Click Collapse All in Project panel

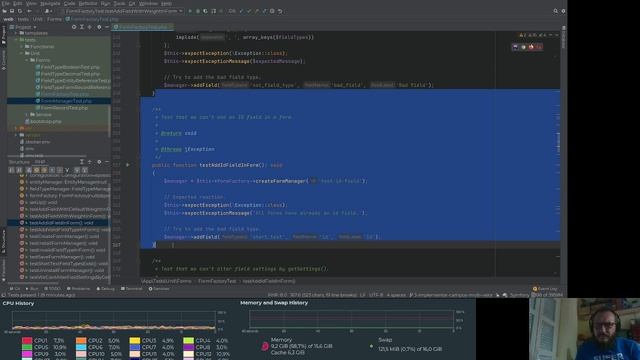pos(89,27)
